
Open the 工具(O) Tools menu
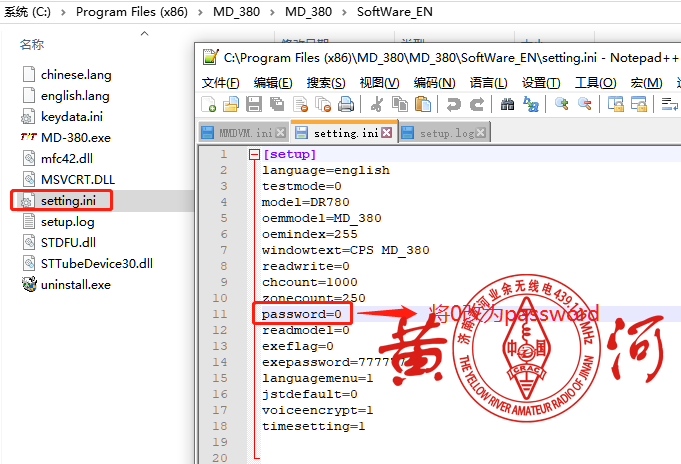(x=595, y=83)
